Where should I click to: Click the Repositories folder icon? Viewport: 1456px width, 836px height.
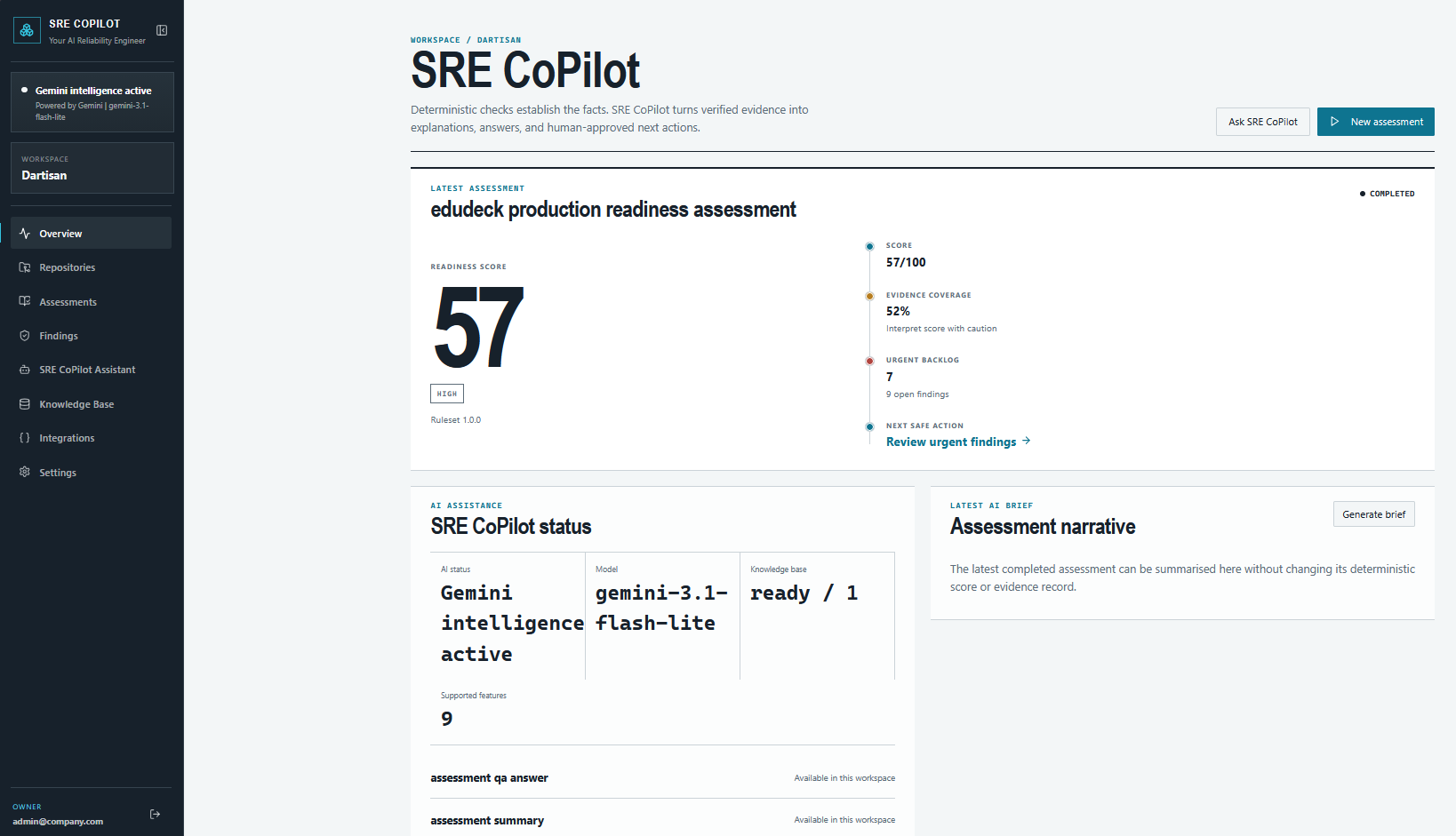pyautogui.click(x=25, y=267)
